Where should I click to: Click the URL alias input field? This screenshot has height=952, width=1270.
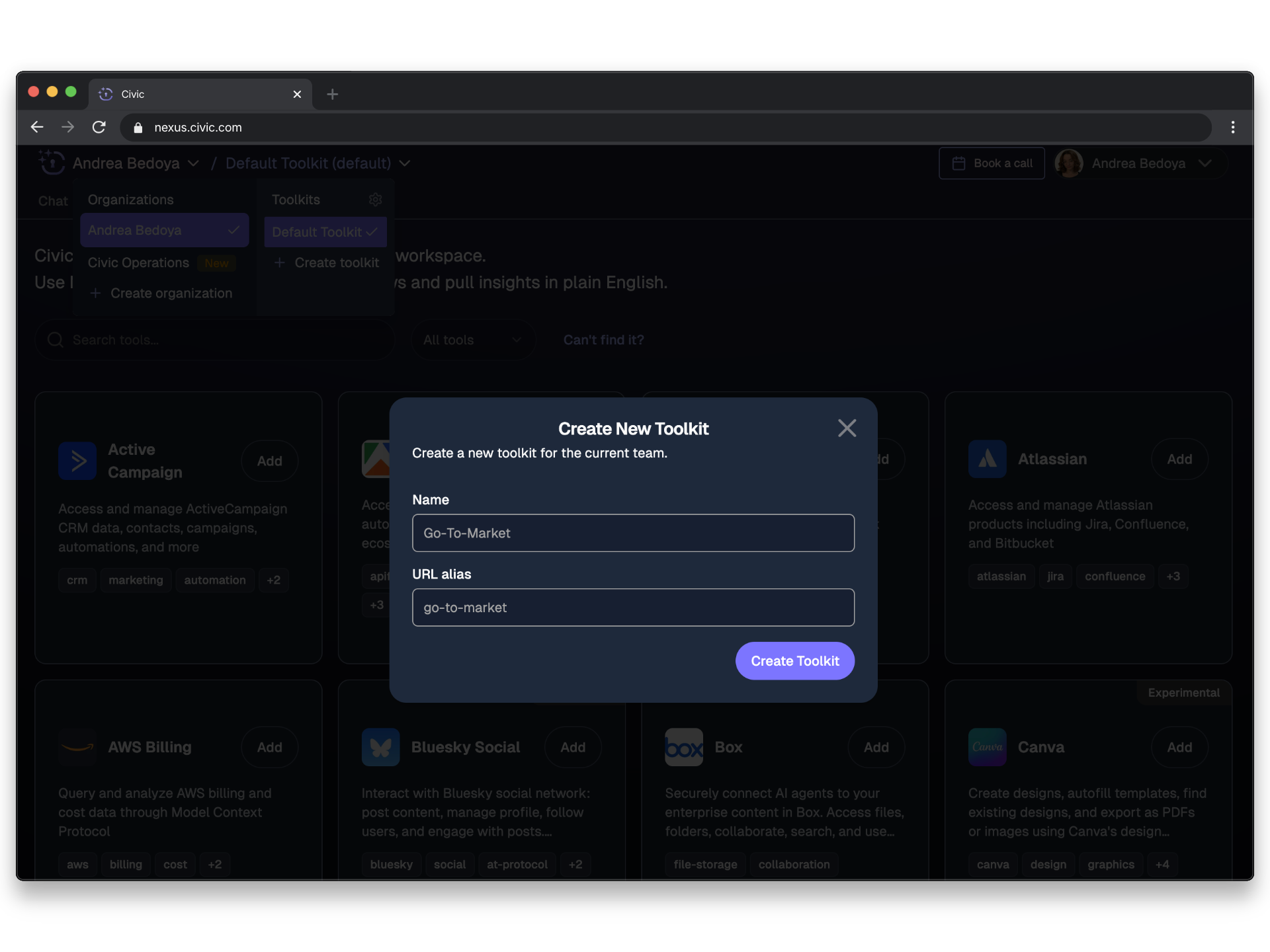633,608
